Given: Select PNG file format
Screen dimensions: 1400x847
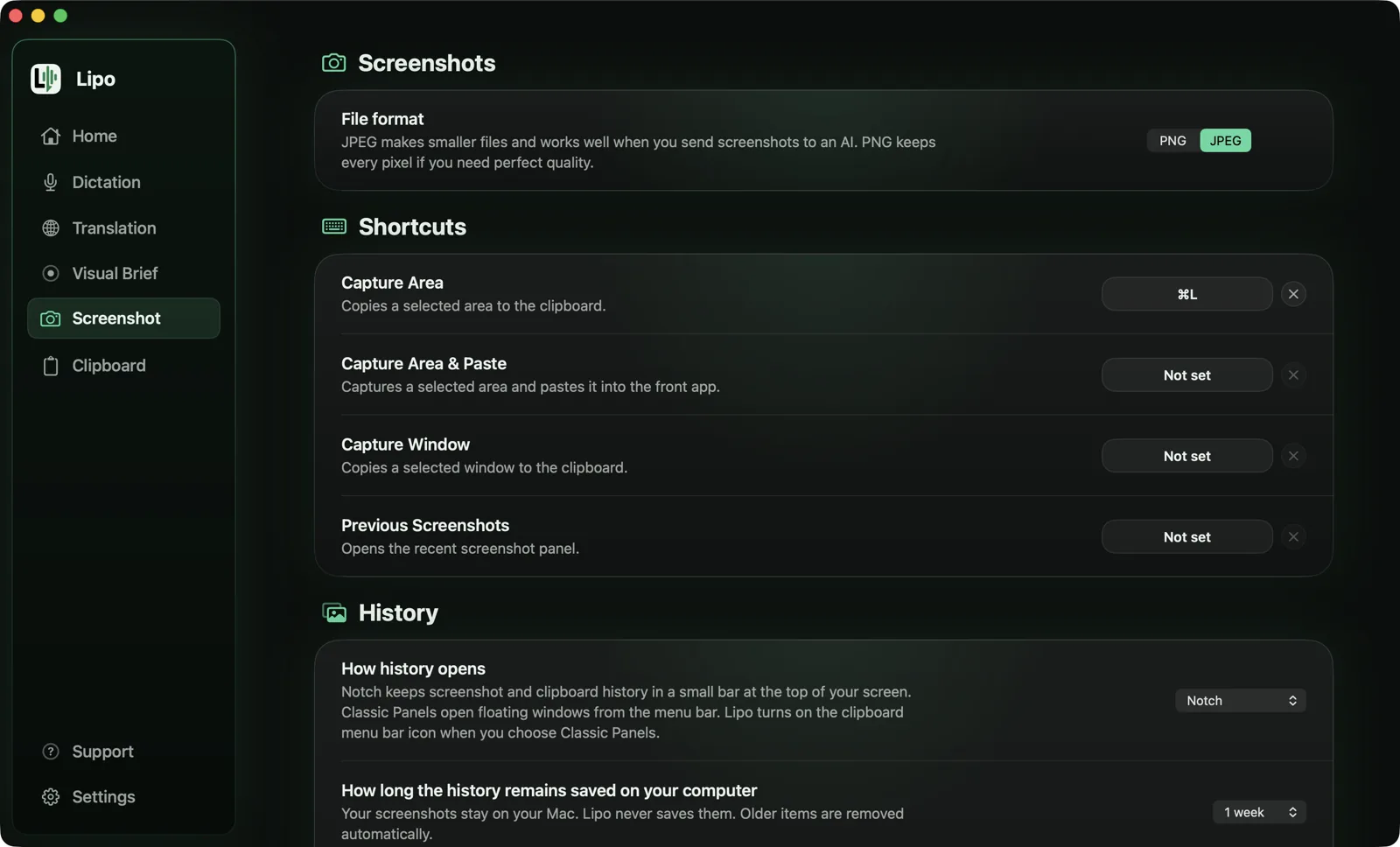Looking at the screenshot, I should [1172, 141].
